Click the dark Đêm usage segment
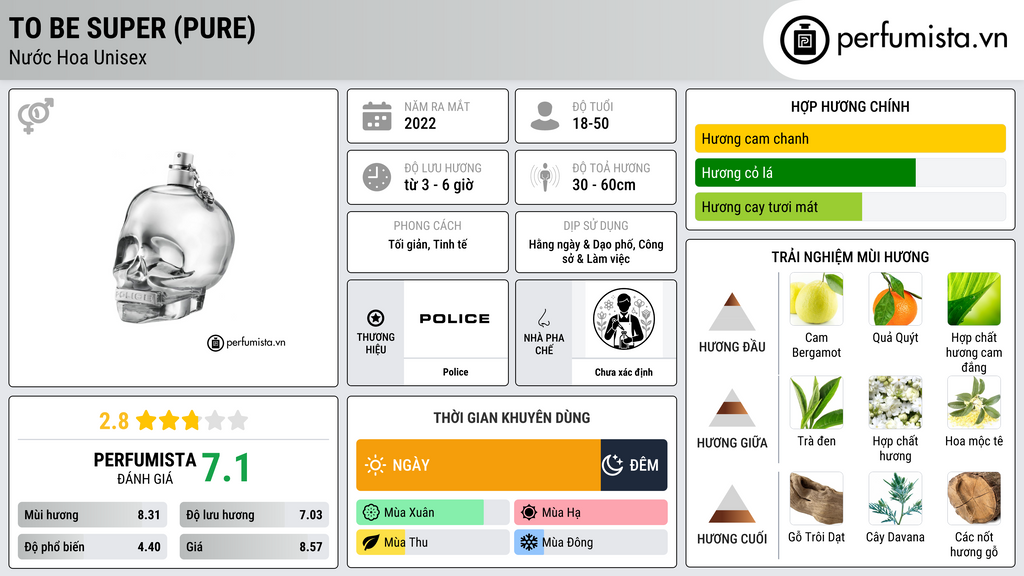Viewport: 1024px width, 576px height. click(x=634, y=465)
